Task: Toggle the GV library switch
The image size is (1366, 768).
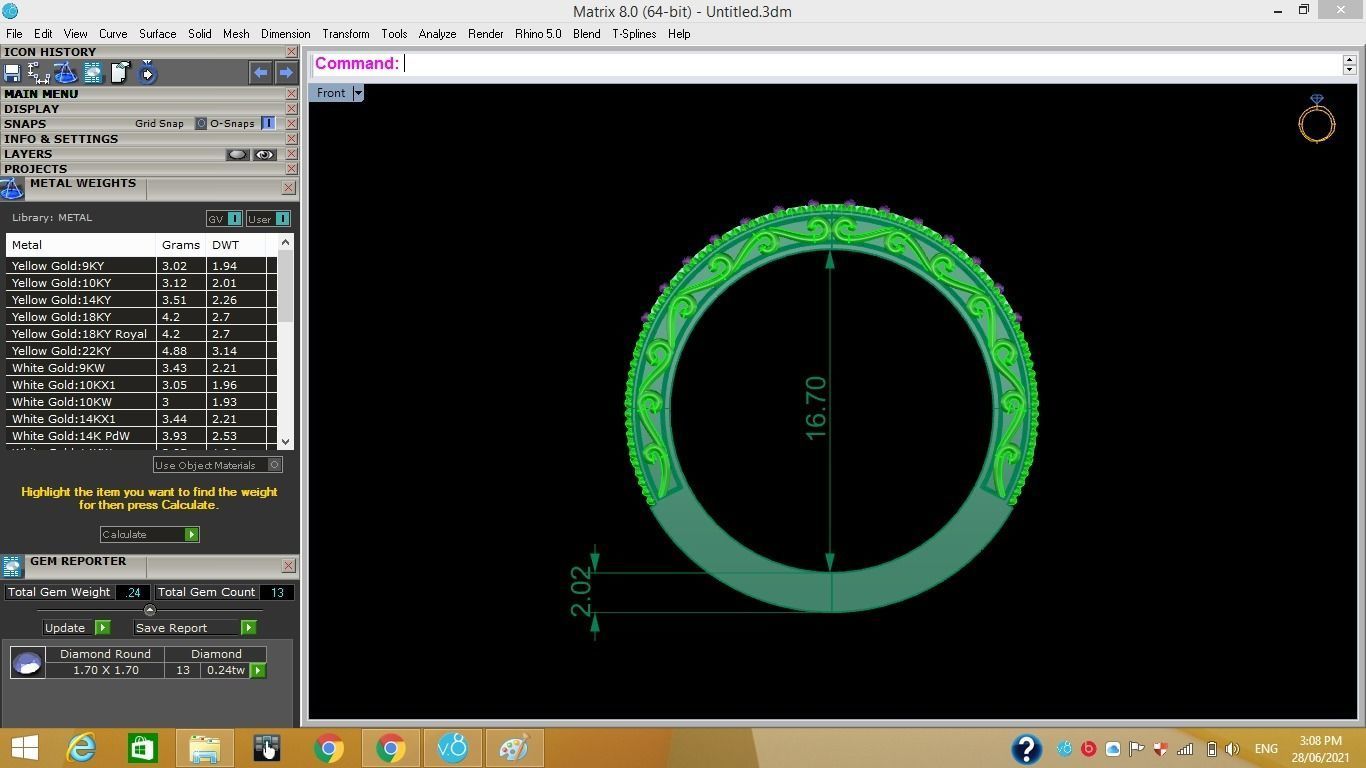Action: click(234, 219)
